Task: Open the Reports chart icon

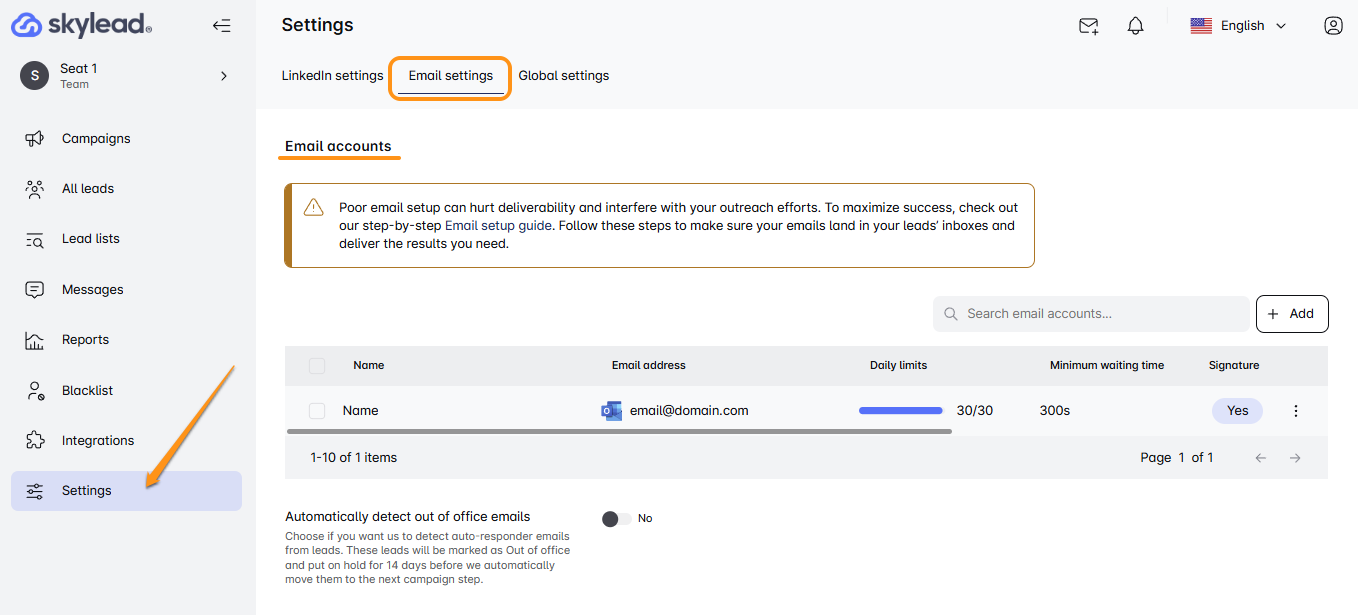Action: [x=35, y=340]
